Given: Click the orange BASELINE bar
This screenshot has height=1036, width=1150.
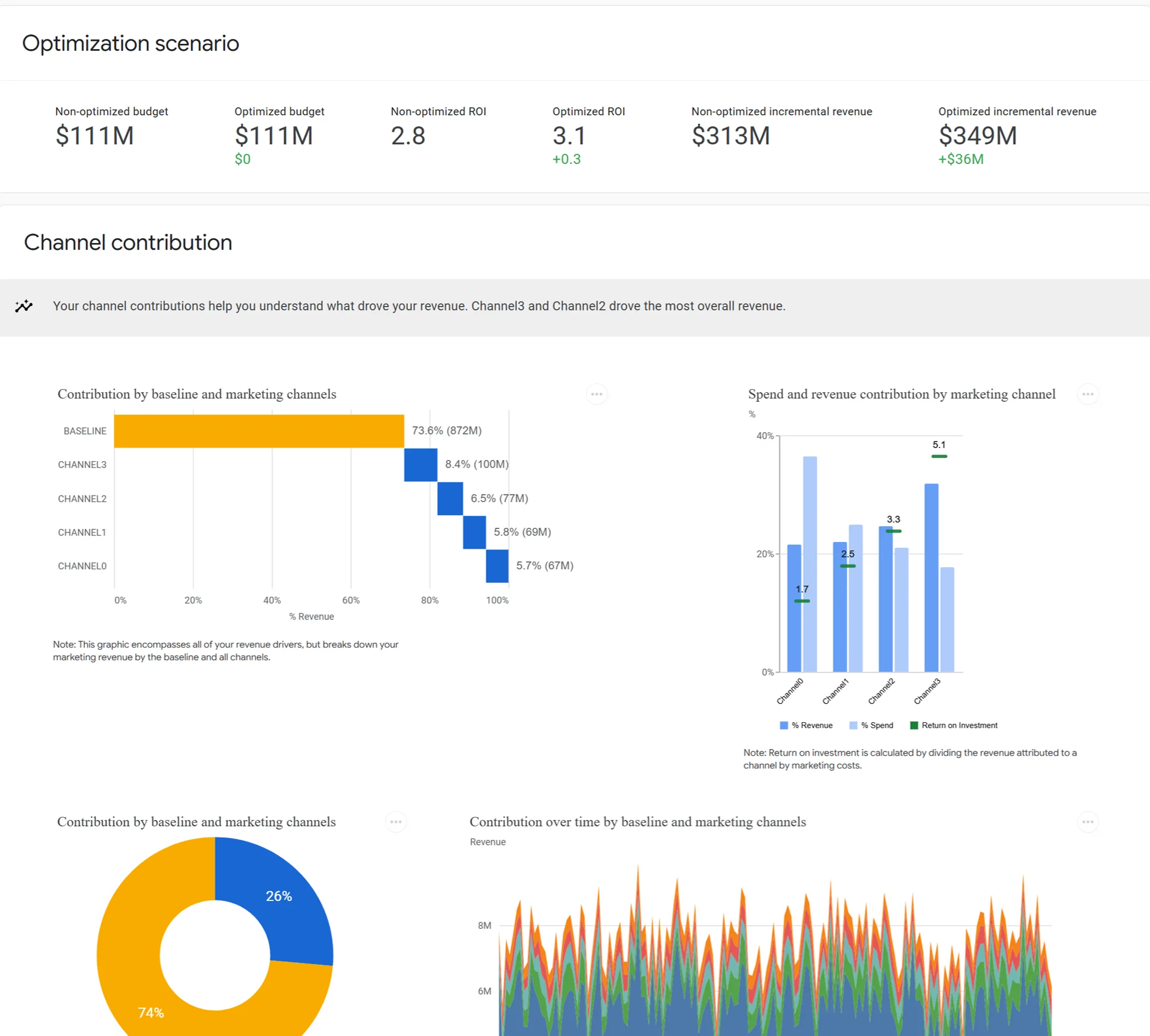Looking at the screenshot, I should click(x=259, y=431).
